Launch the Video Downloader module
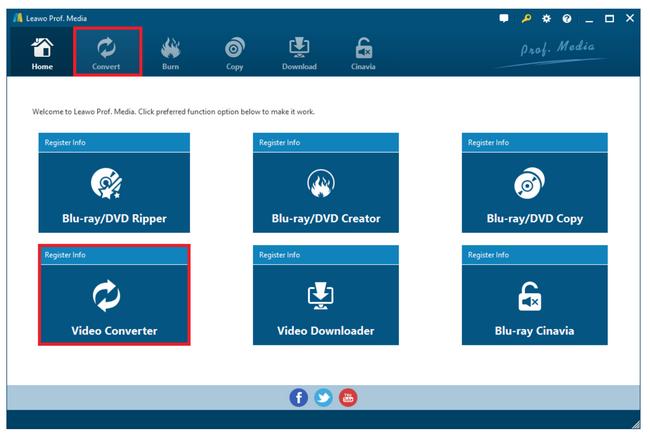The width and height of the screenshot is (650, 440). [327, 304]
